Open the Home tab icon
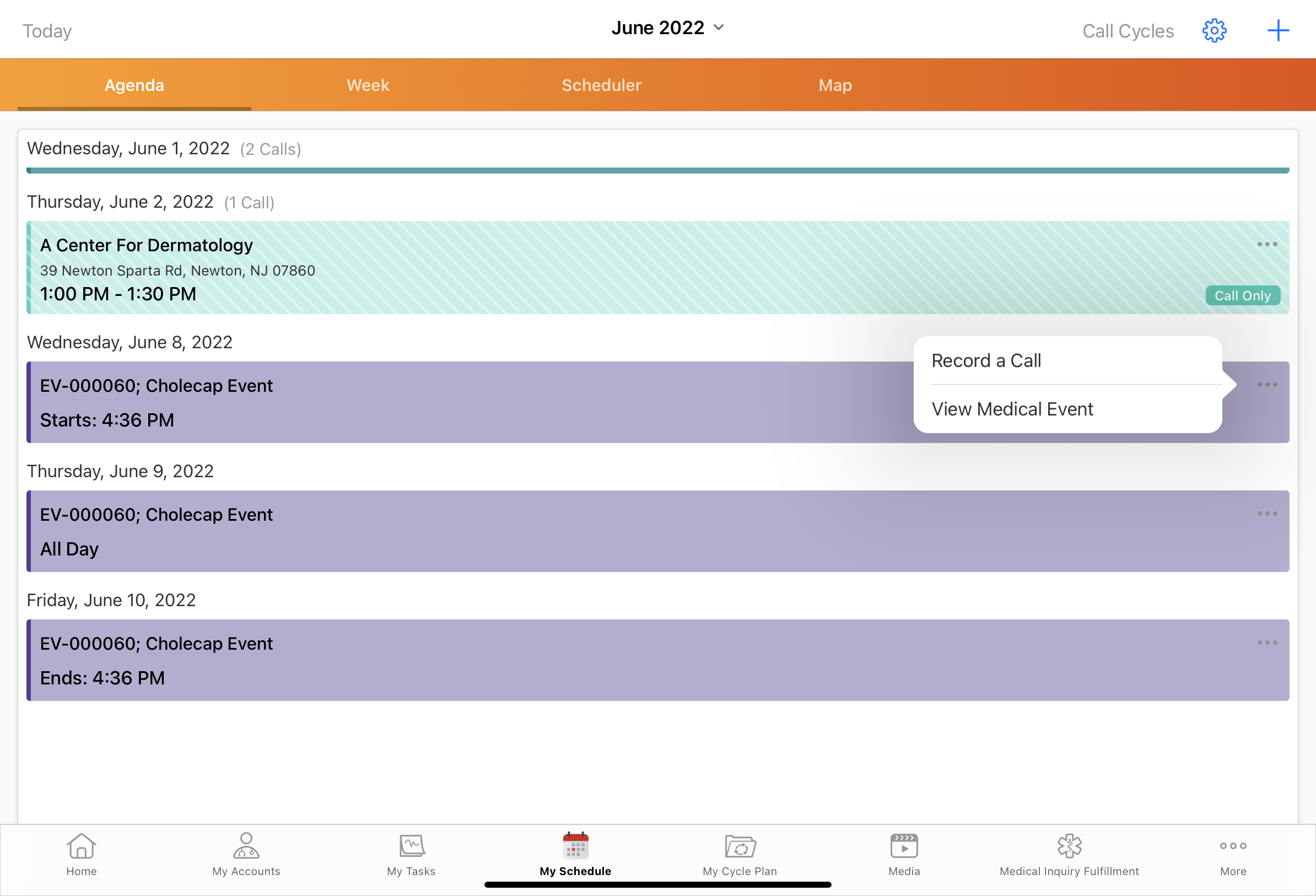 point(81,847)
